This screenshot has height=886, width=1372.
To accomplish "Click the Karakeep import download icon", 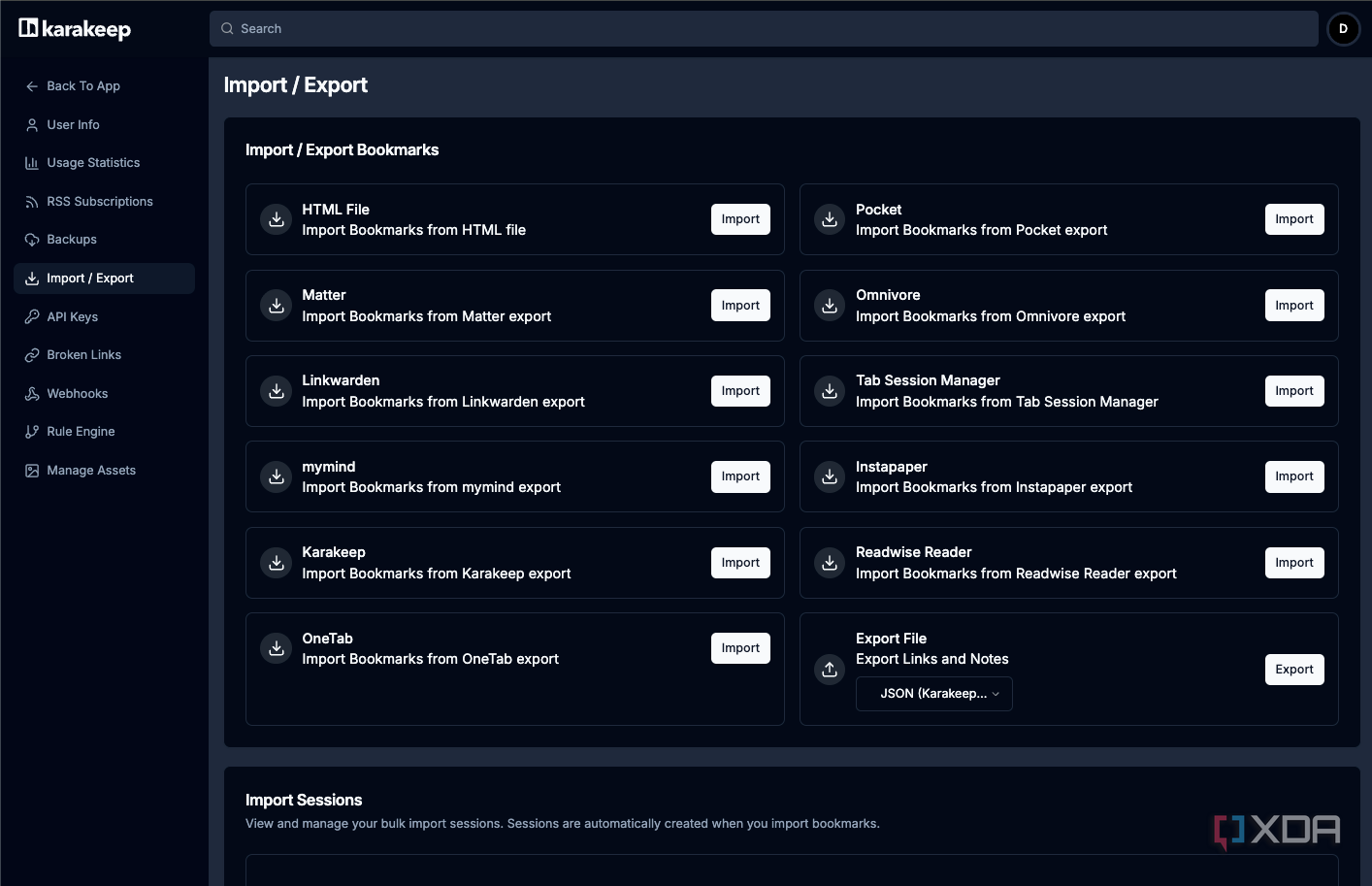I will (x=277, y=563).
